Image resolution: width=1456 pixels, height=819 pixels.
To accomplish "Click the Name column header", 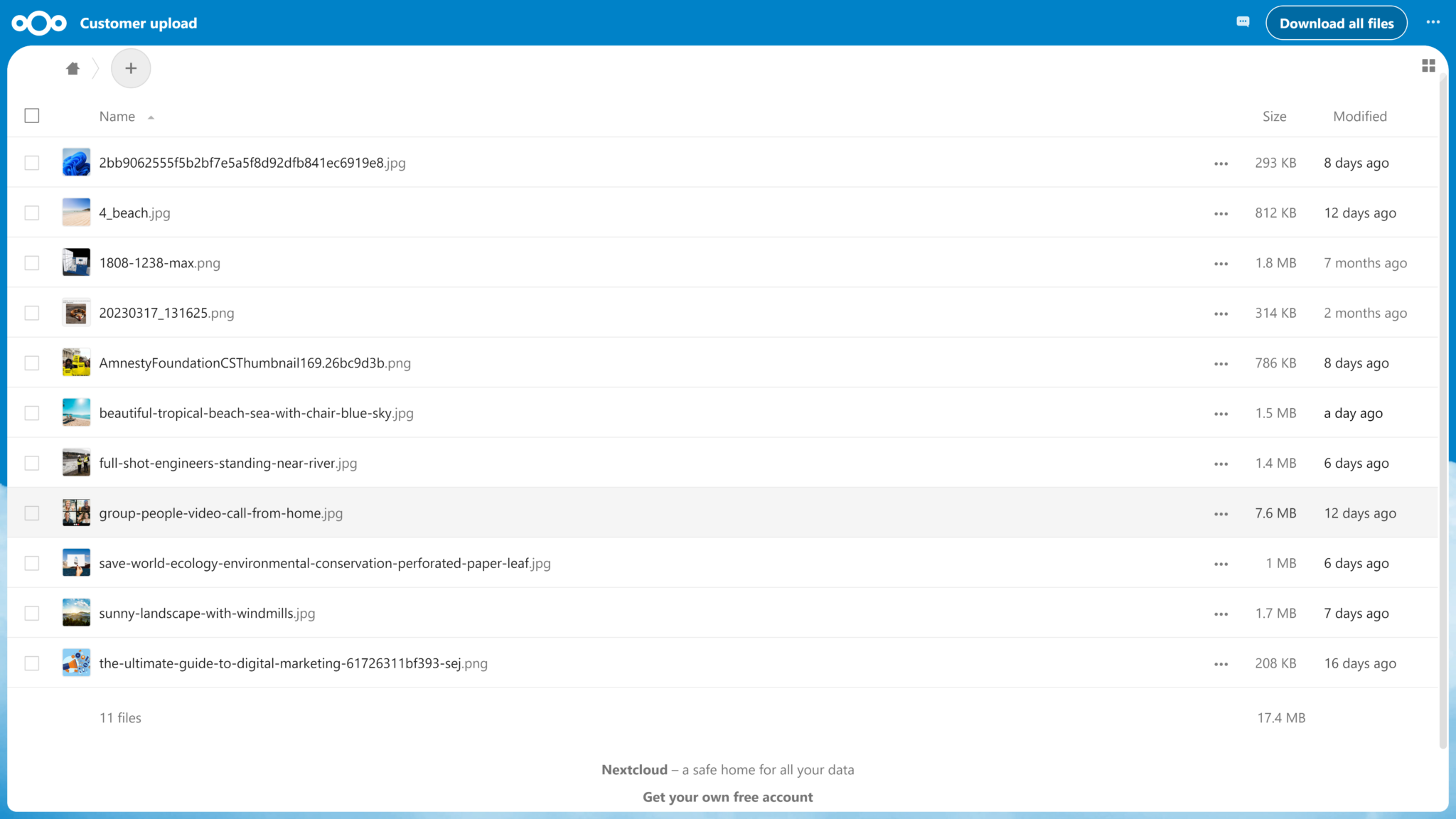I will [117, 116].
